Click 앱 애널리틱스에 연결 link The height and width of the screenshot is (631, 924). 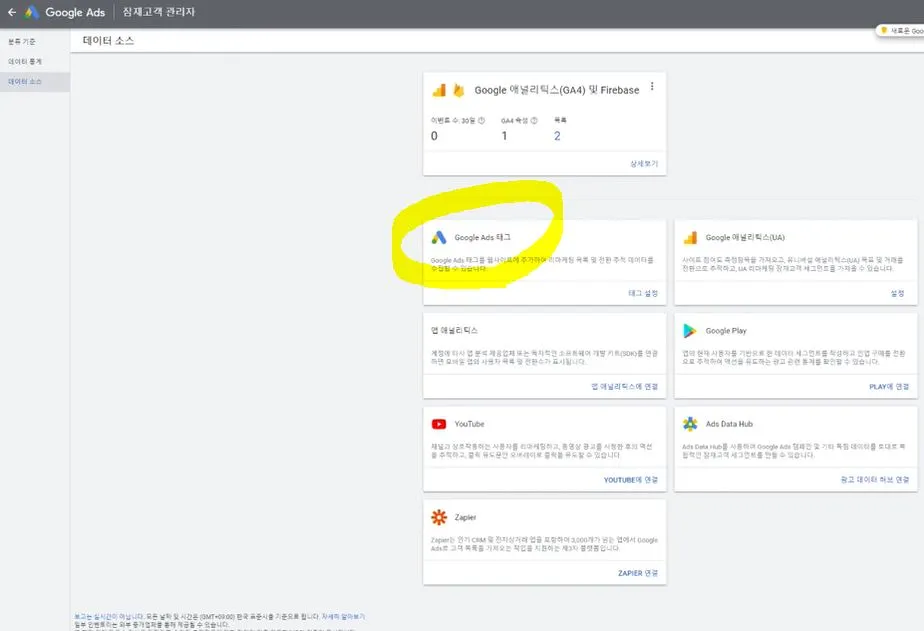pyautogui.click(x=625, y=386)
